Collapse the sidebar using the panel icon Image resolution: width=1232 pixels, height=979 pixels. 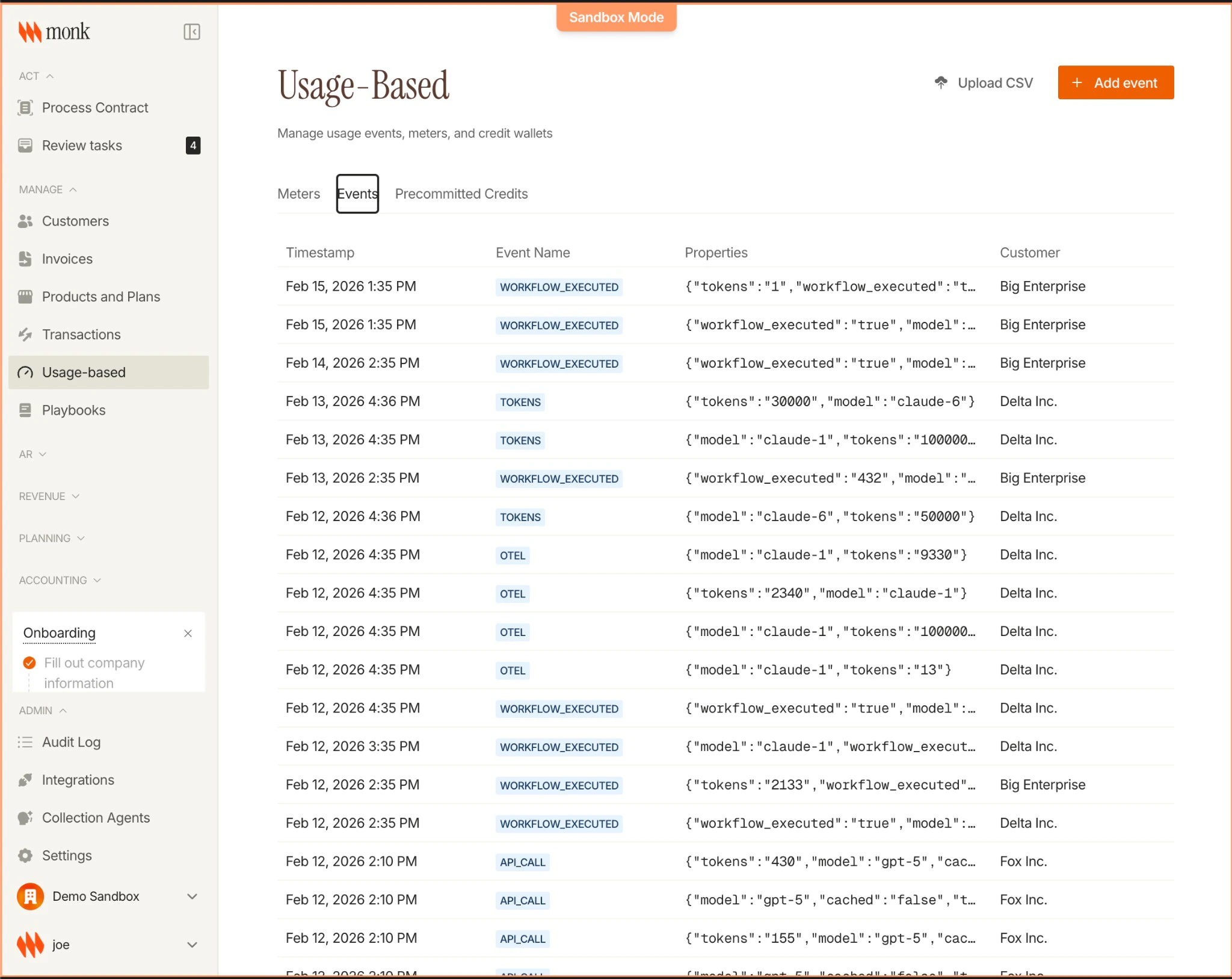pos(191,31)
